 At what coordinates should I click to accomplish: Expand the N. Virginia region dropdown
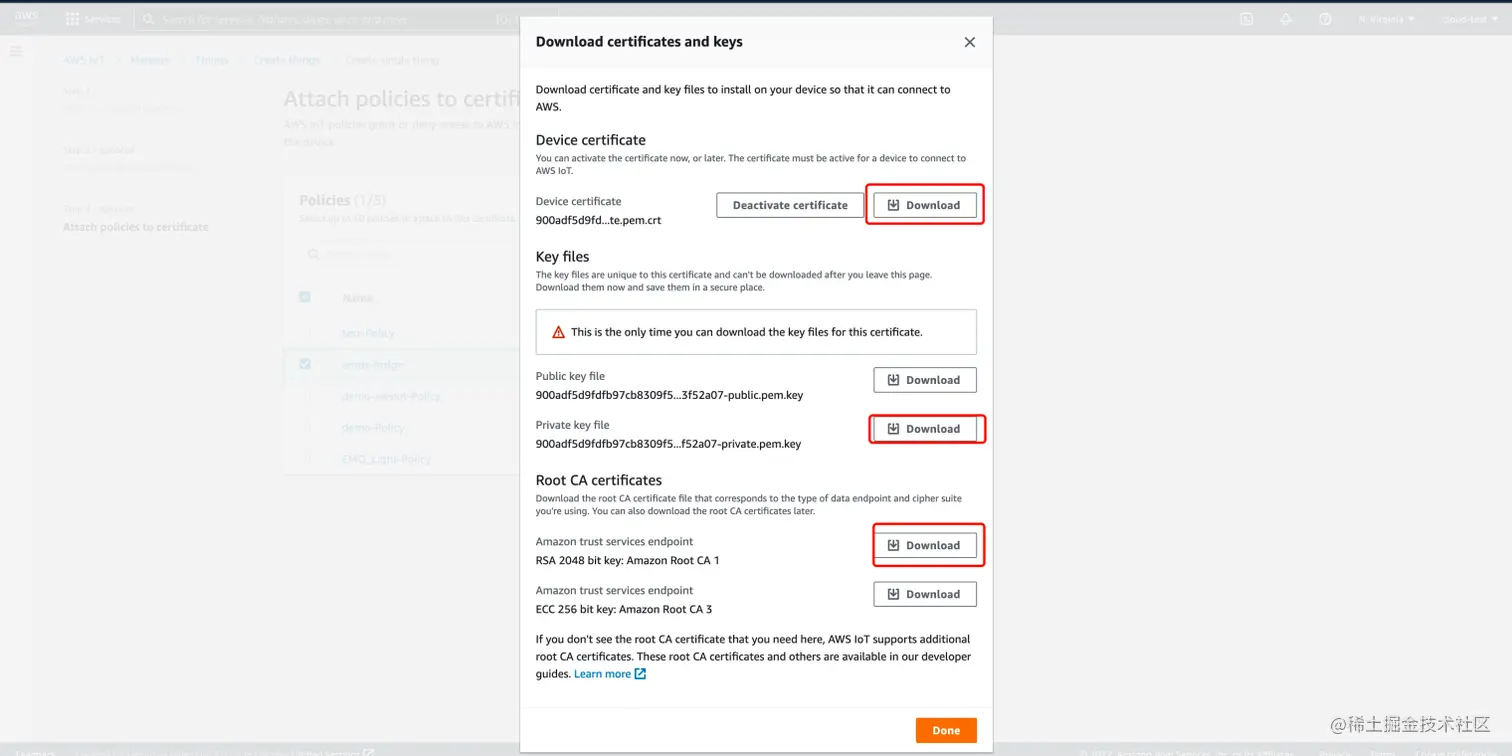[1387, 19]
